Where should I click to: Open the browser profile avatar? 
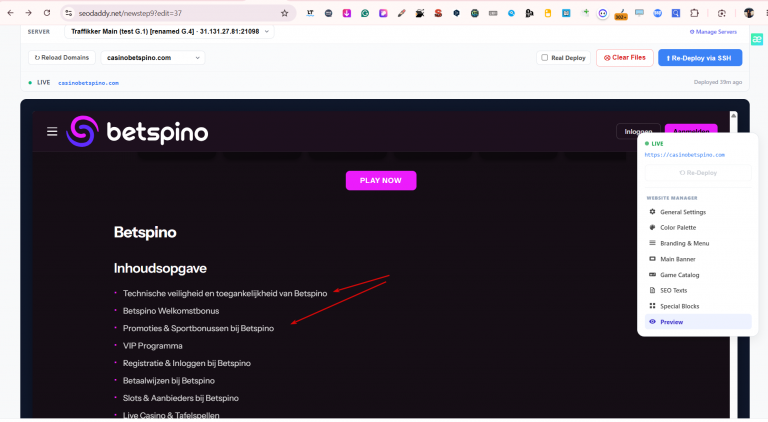749,13
